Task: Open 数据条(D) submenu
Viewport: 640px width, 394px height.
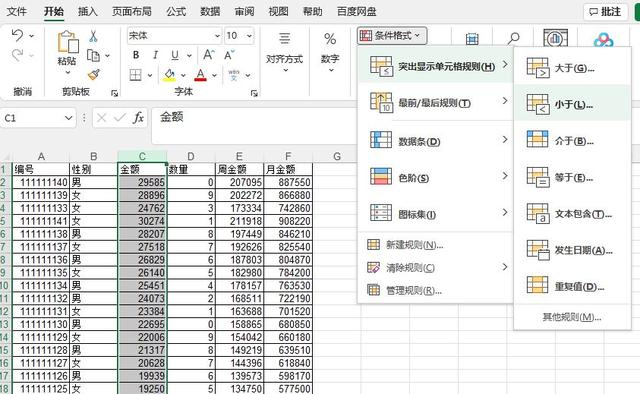Action: pyautogui.click(x=436, y=141)
